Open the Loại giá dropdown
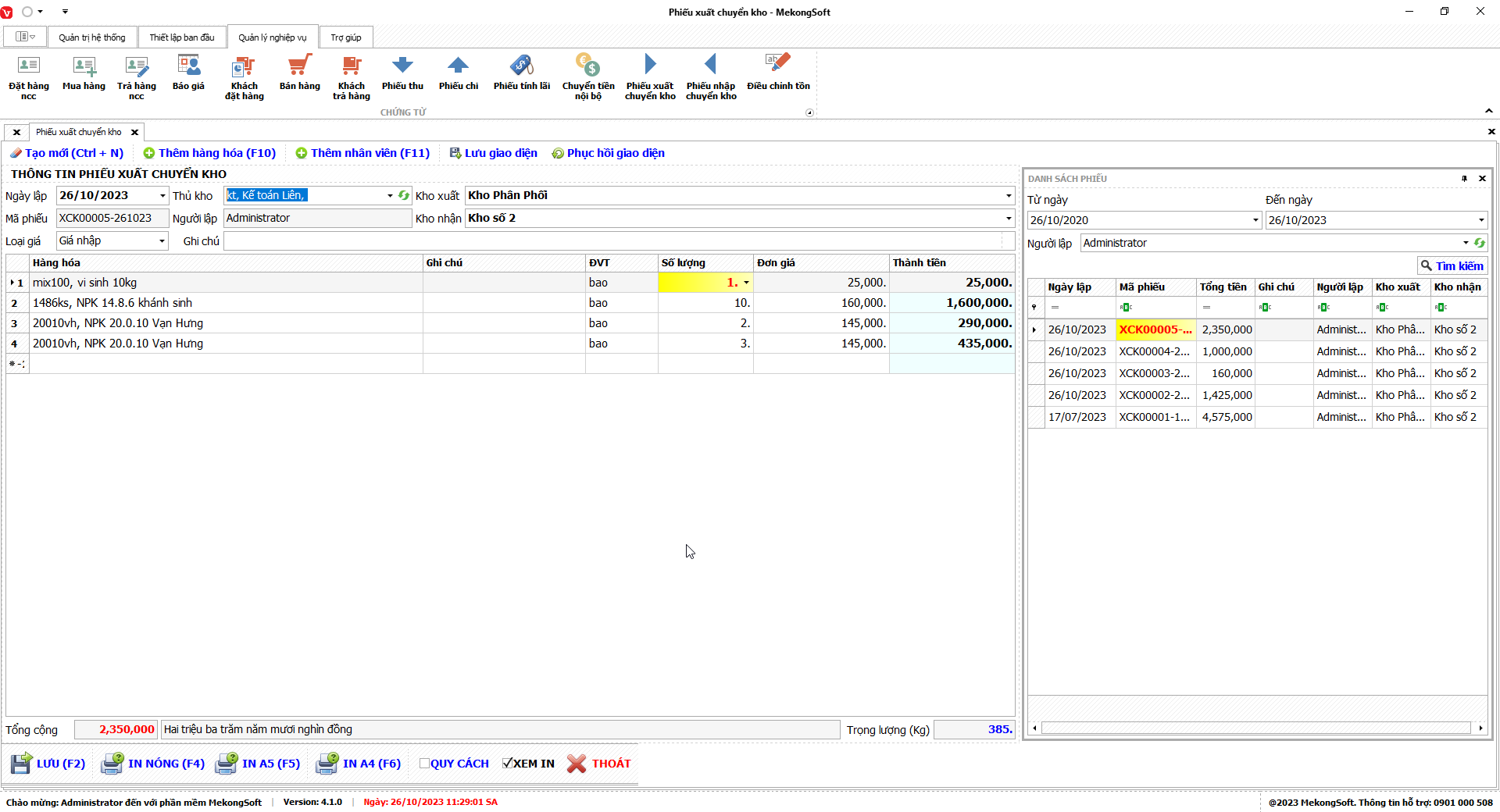The image size is (1500, 812). pos(162,241)
